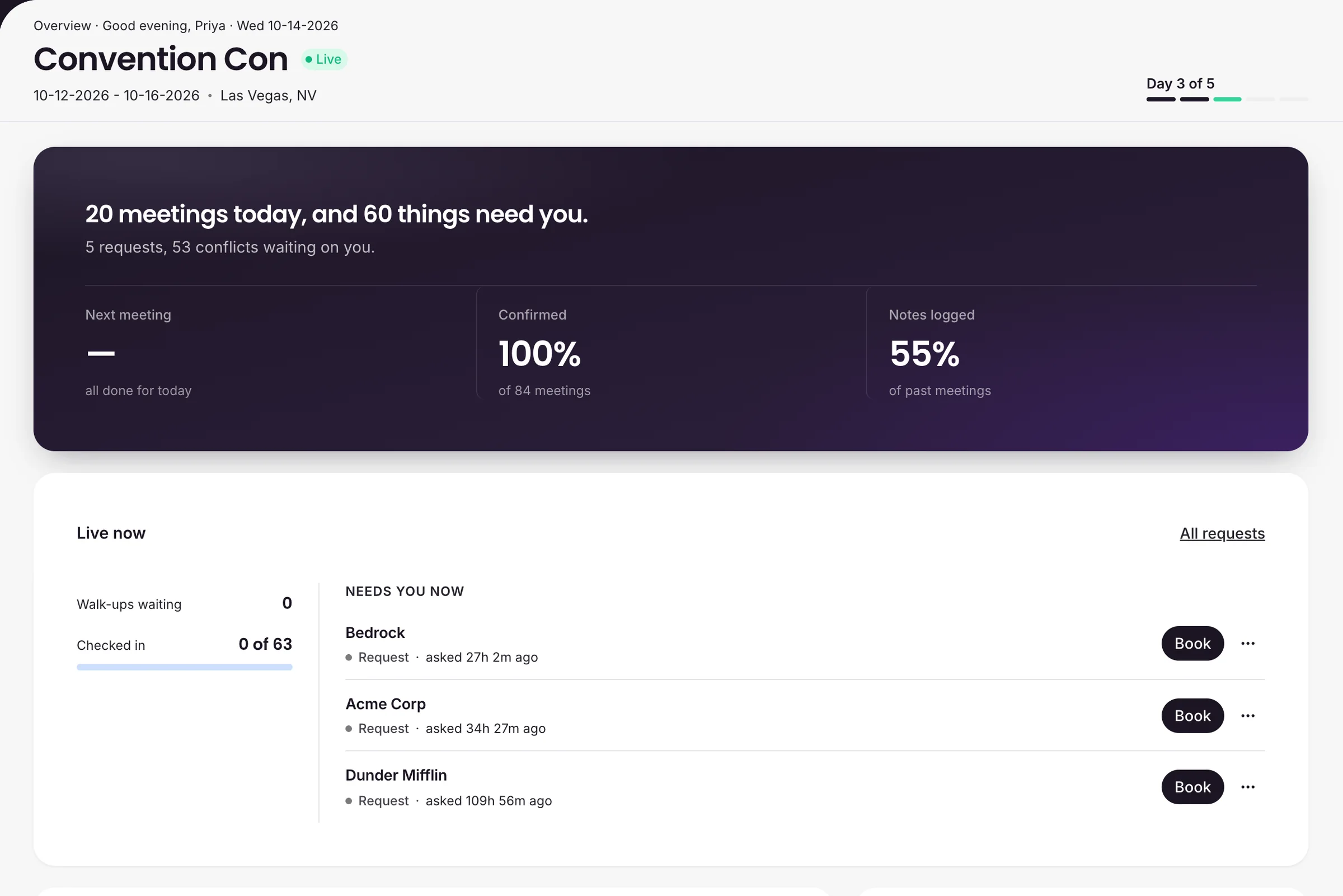Book the Bedrock request
This screenshot has height=896, width=1343.
[1192, 644]
